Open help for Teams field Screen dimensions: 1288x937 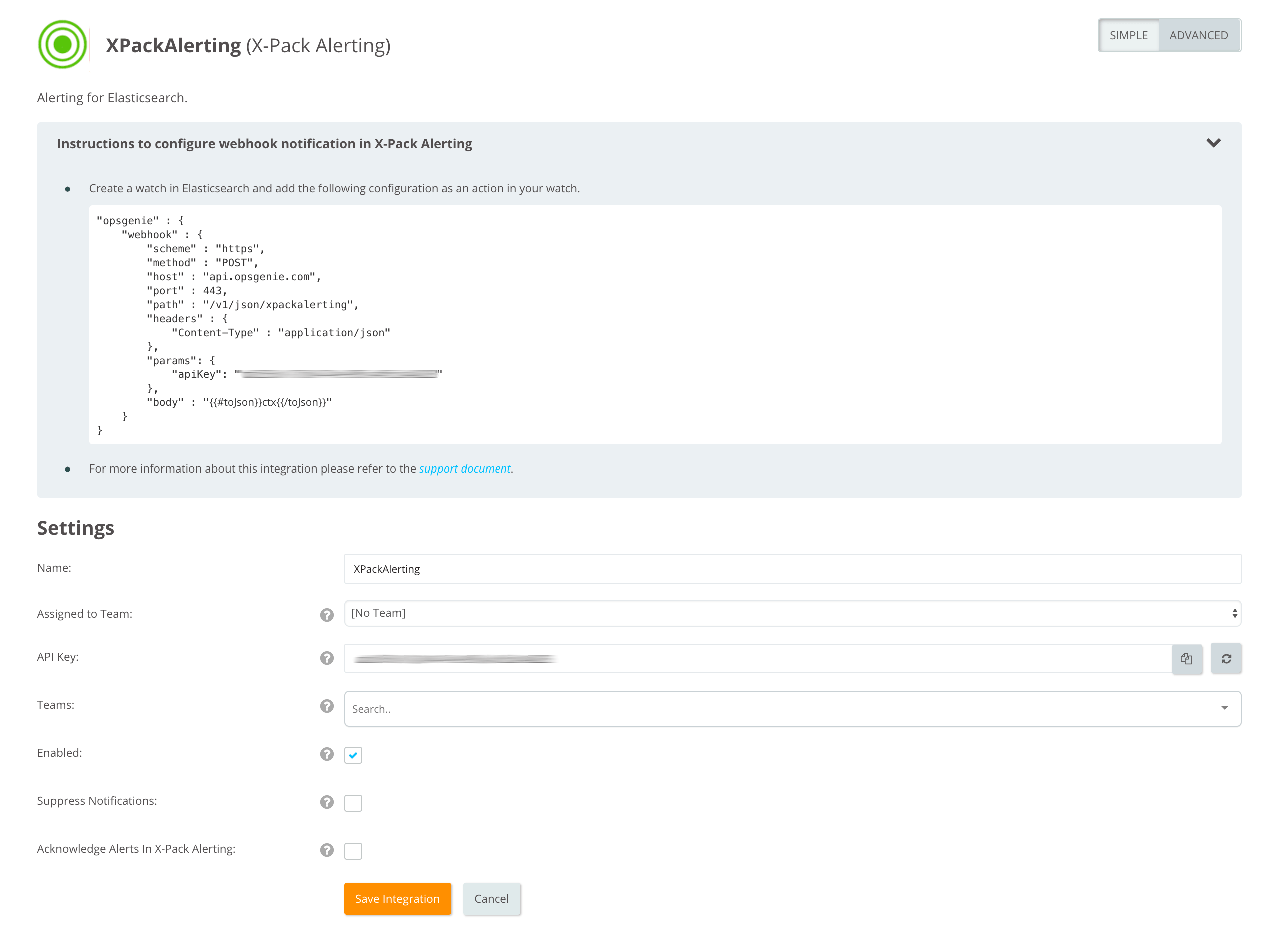pyautogui.click(x=327, y=706)
